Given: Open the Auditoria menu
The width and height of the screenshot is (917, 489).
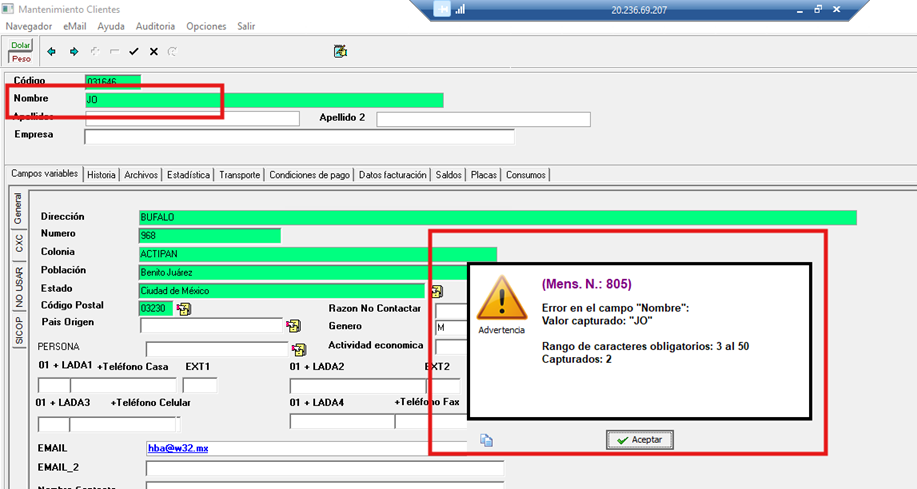Looking at the screenshot, I should click(155, 26).
